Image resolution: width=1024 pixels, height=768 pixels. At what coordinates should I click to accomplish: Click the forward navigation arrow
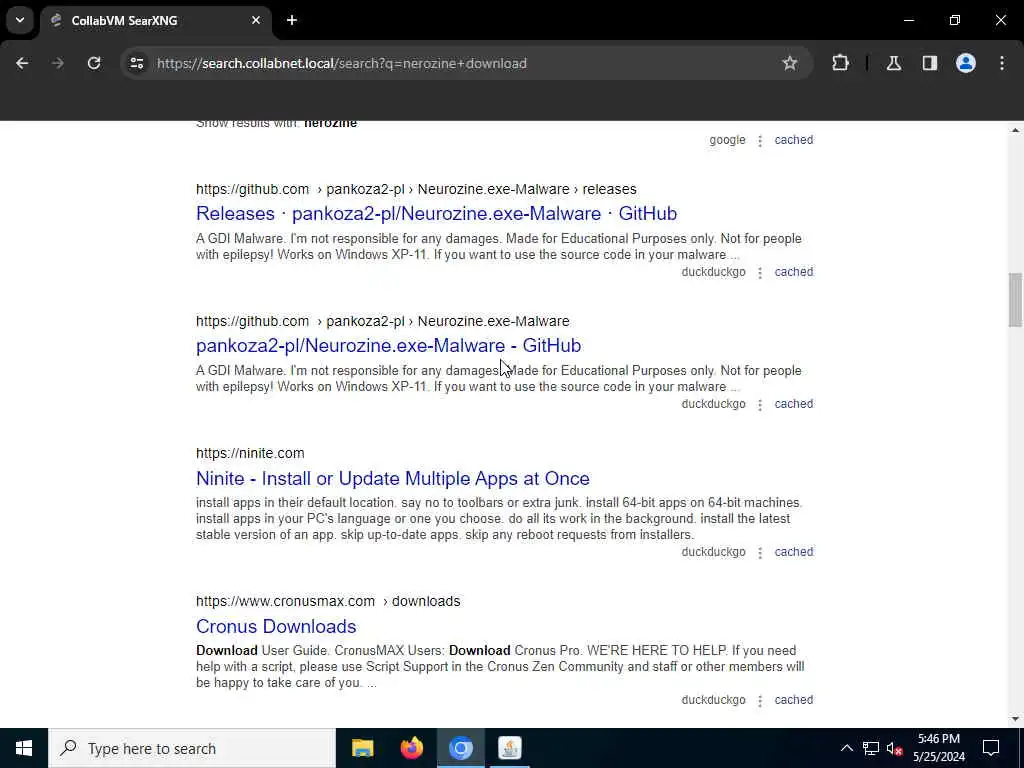[58, 63]
